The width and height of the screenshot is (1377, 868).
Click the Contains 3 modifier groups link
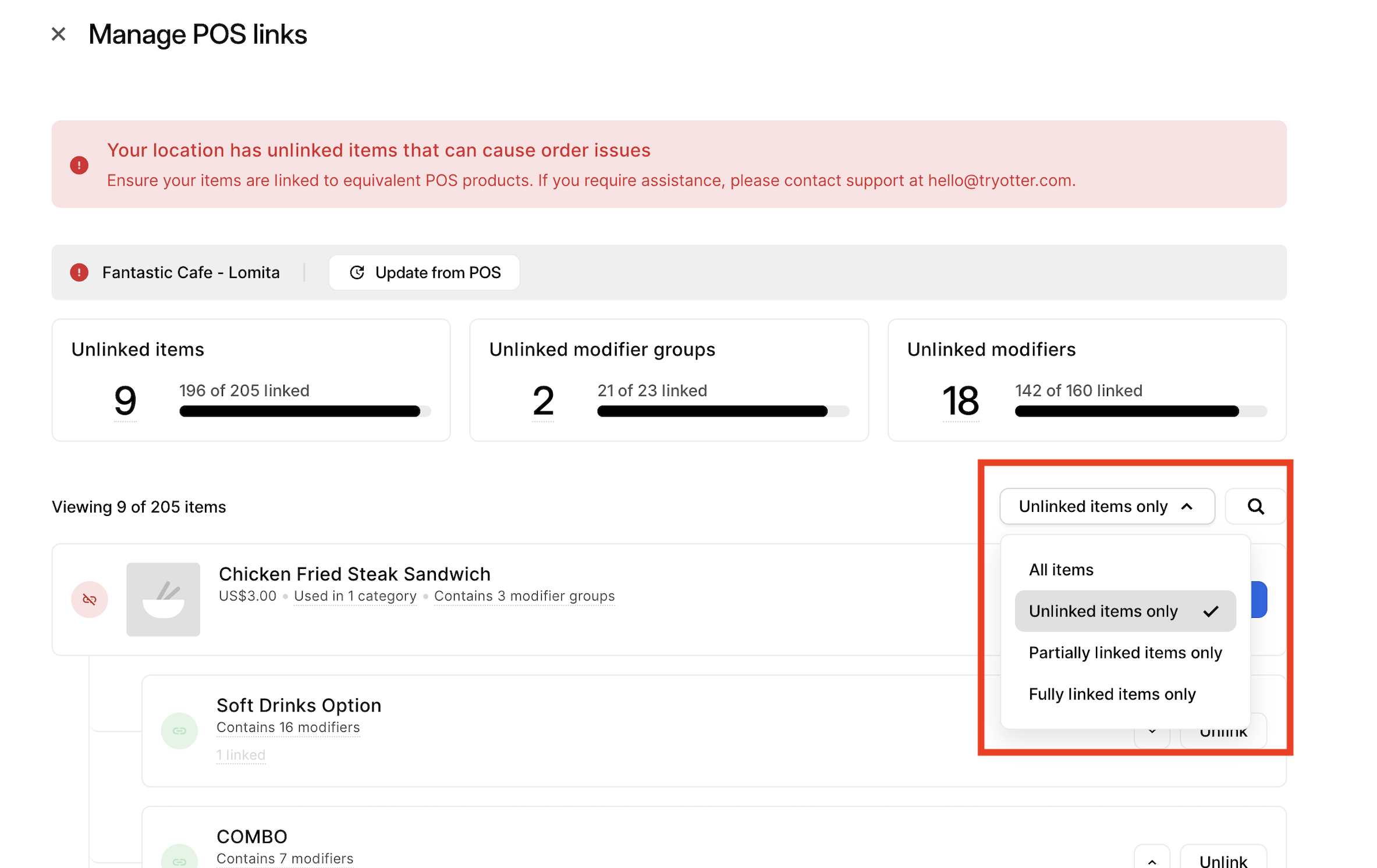pos(524,596)
